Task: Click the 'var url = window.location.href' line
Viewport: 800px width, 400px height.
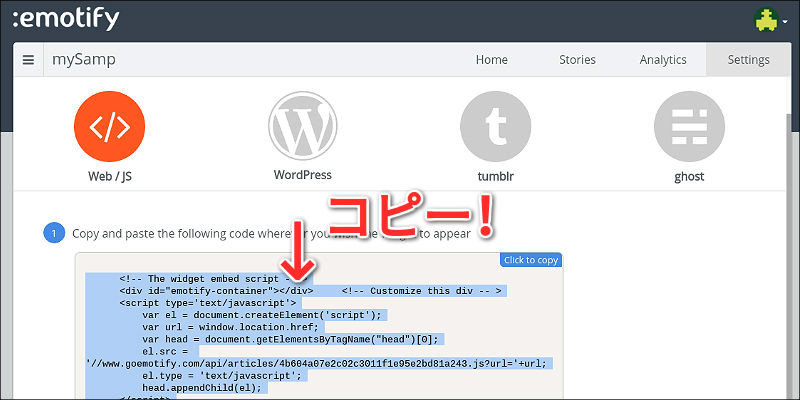Action: tap(231, 327)
